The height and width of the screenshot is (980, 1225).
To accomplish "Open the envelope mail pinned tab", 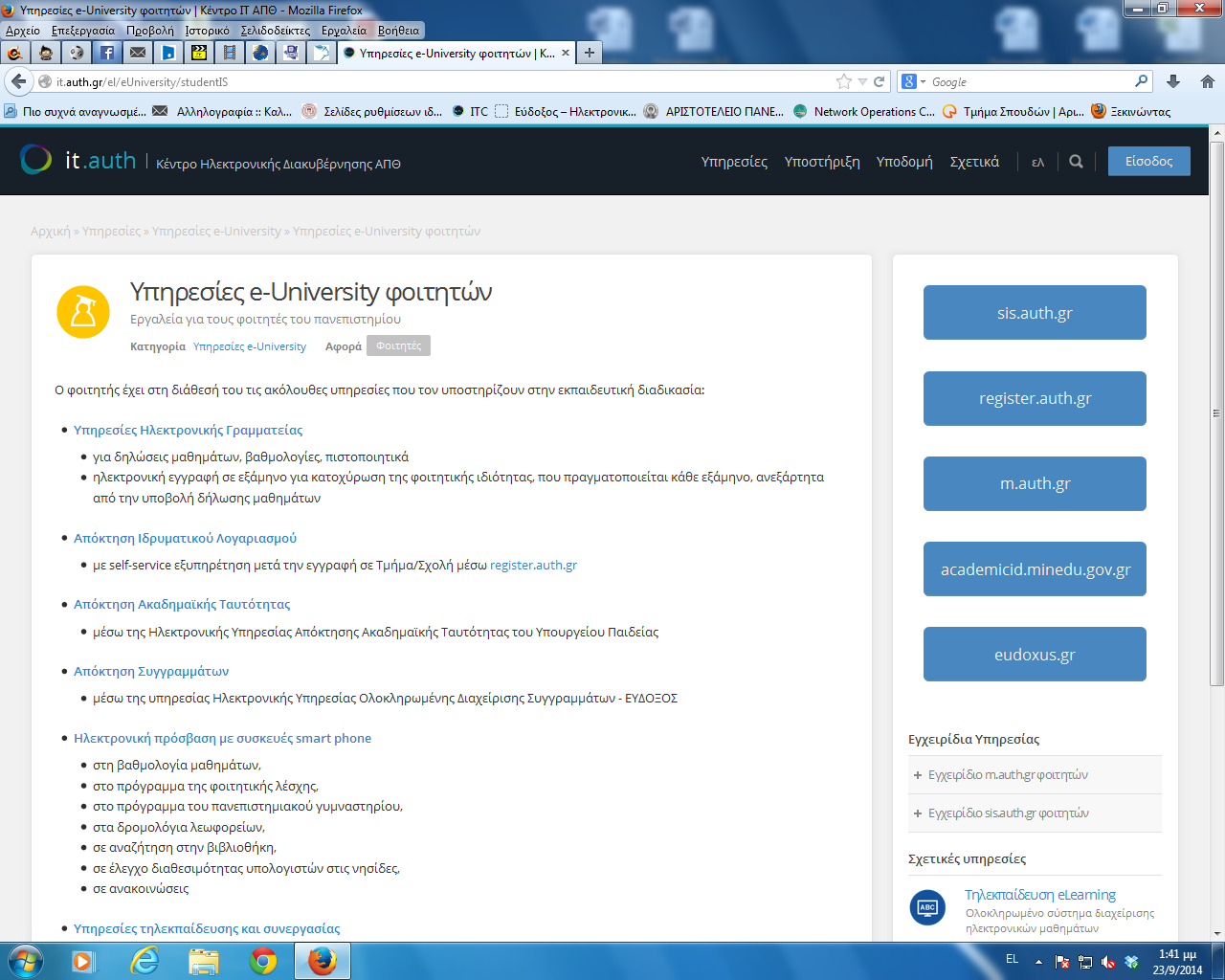I will (x=138, y=53).
